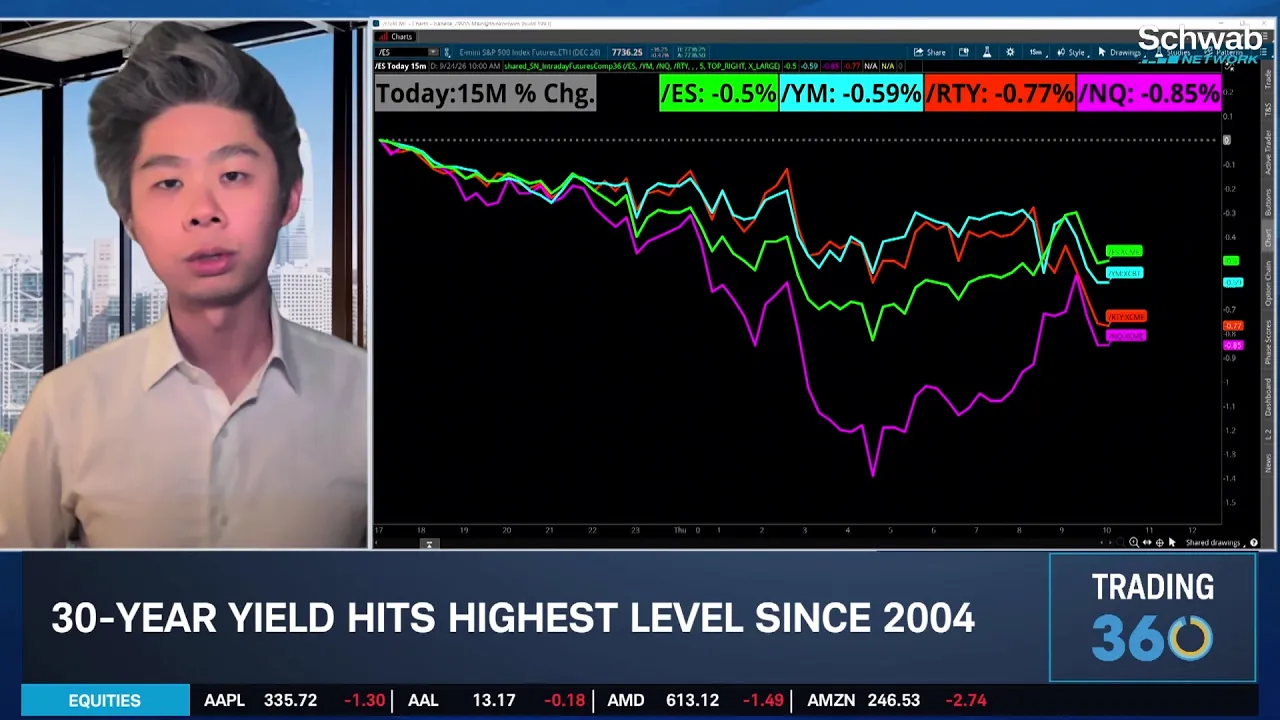Open the Style menu

coord(1071,52)
